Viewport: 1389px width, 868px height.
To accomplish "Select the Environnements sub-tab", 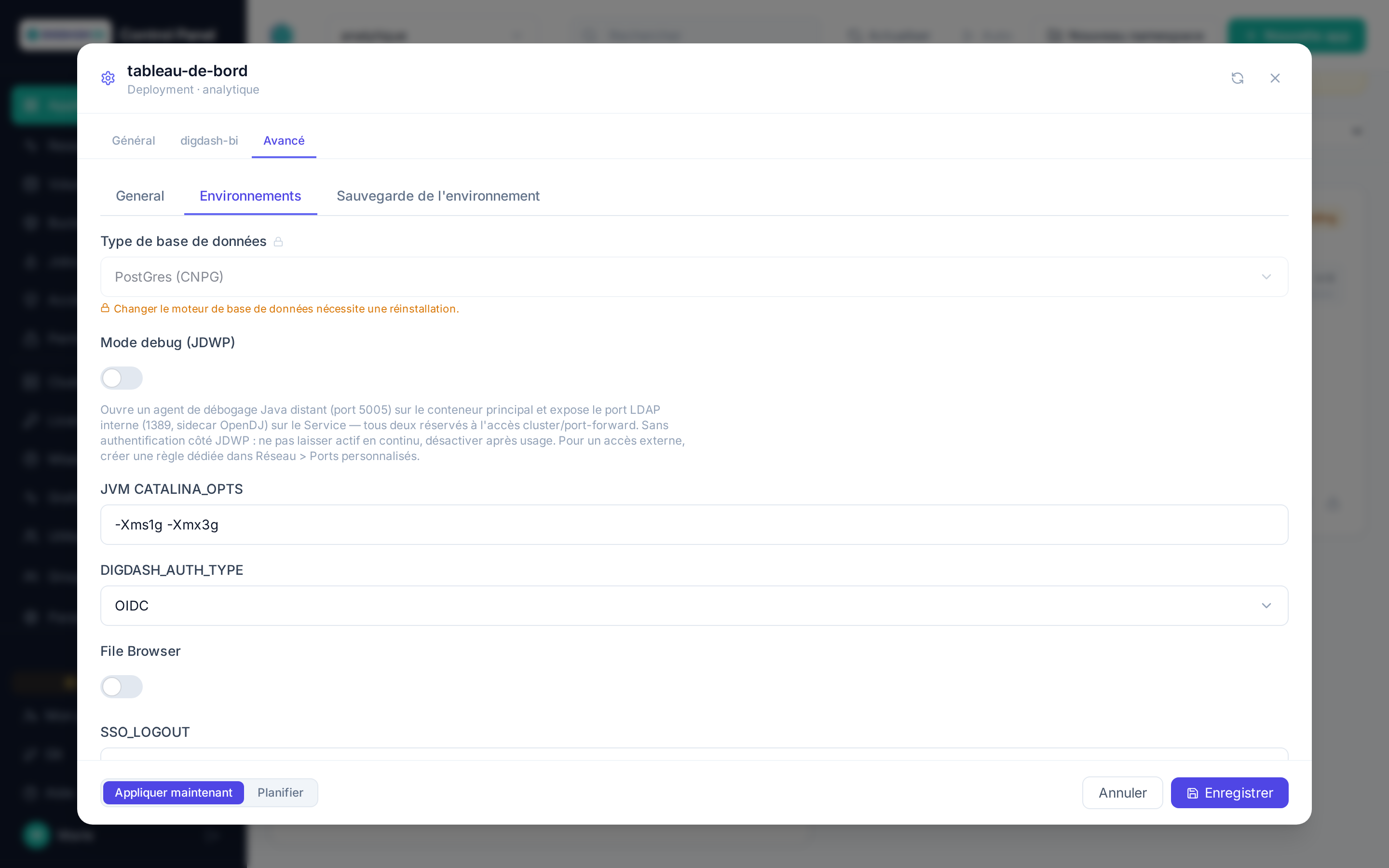I will (x=250, y=196).
